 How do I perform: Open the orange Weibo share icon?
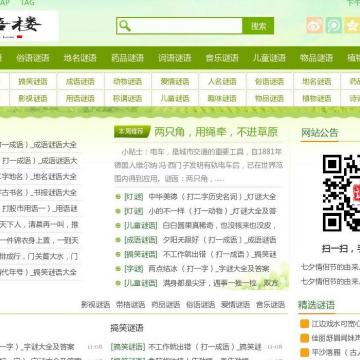314,25
